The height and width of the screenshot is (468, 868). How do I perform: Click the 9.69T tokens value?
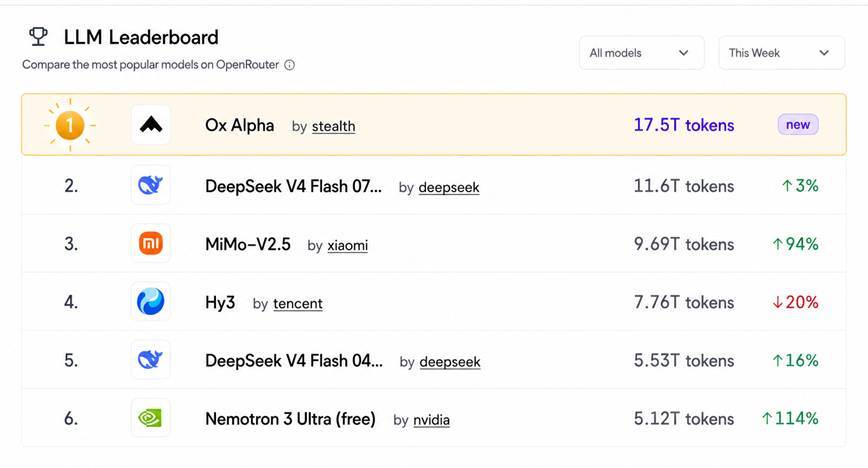(684, 244)
